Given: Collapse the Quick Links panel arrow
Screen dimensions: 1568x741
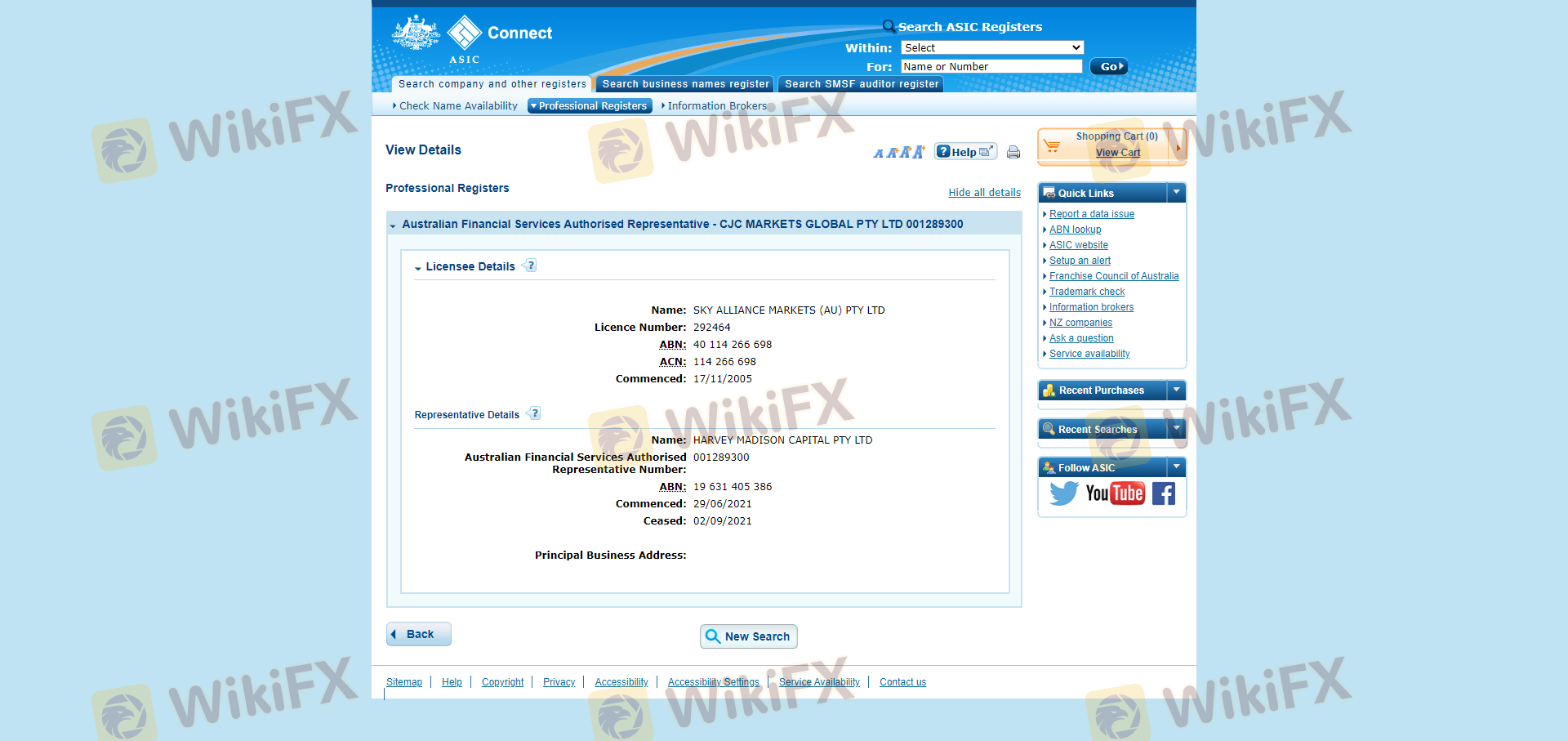Looking at the screenshot, I should pyautogui.click(x=1176, y=193).
